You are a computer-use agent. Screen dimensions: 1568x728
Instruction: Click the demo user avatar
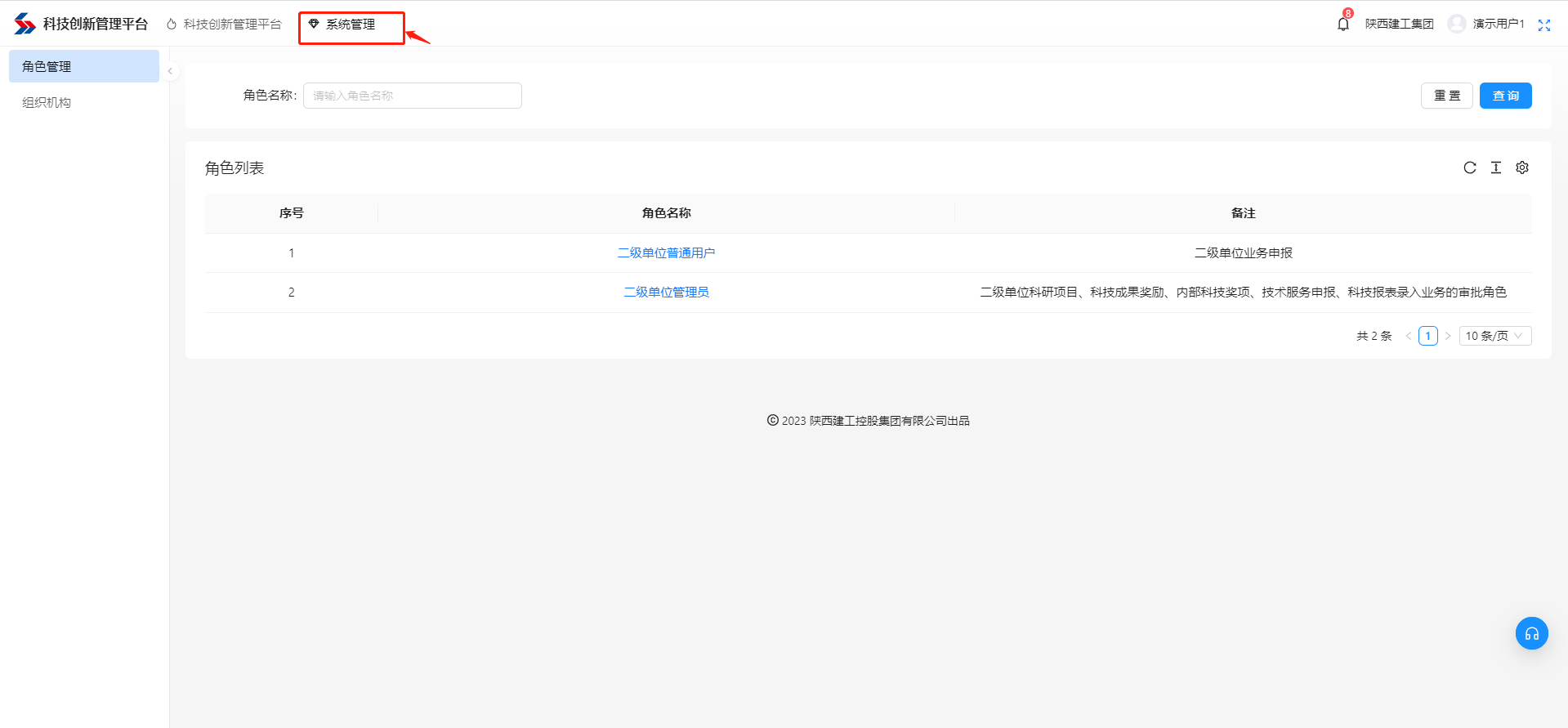point(1456,24)
